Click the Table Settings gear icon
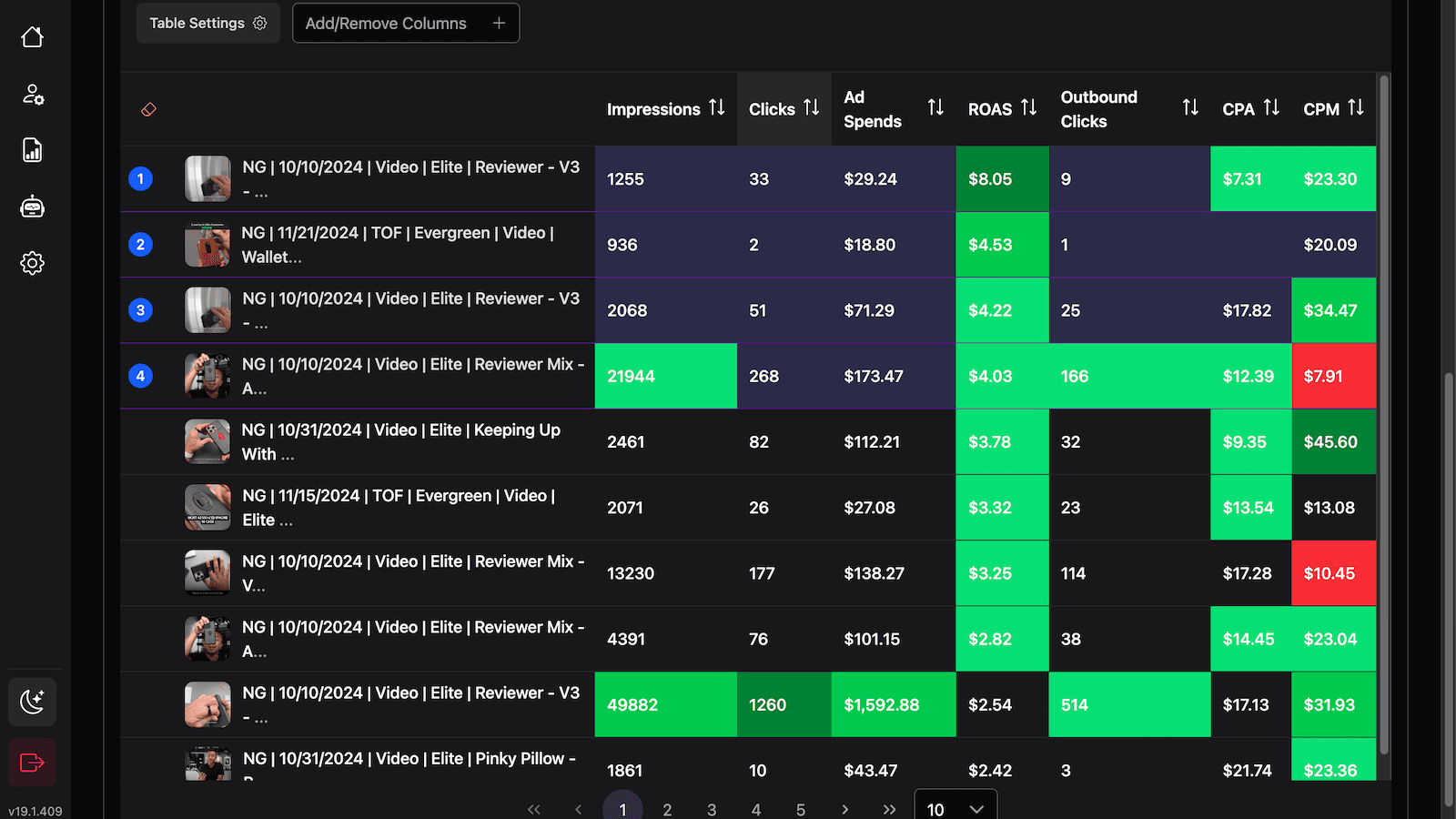1456x819 pixels. tap(261, 24)
